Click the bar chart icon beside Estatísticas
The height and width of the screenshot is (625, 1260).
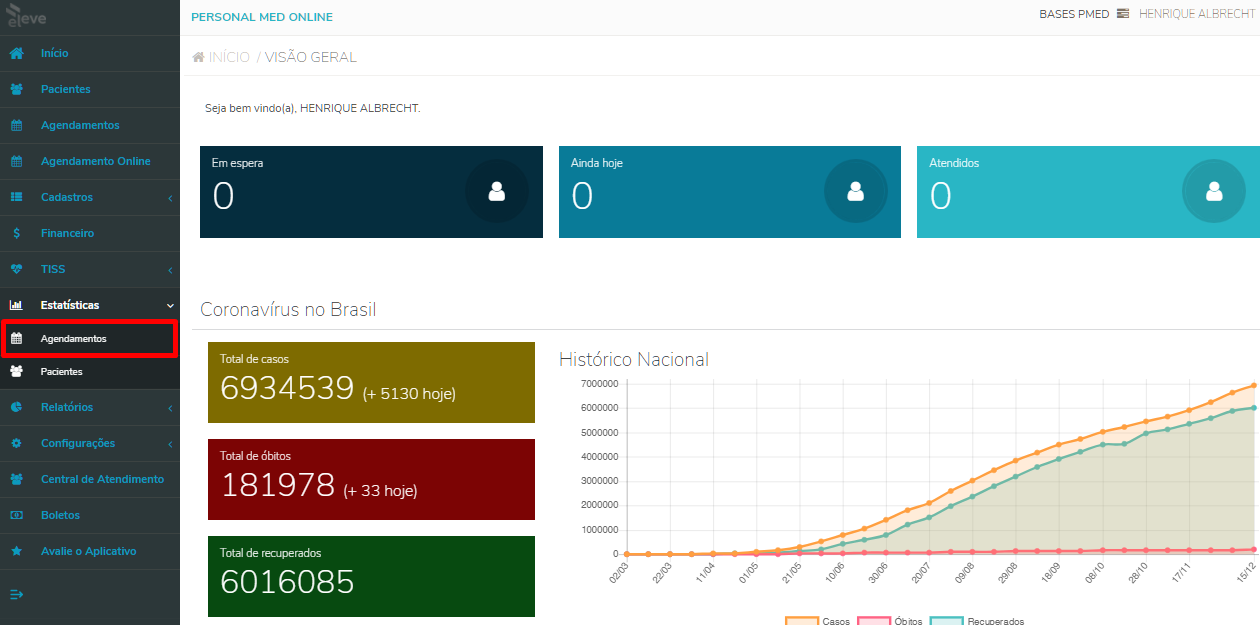[x=16, y=305]
